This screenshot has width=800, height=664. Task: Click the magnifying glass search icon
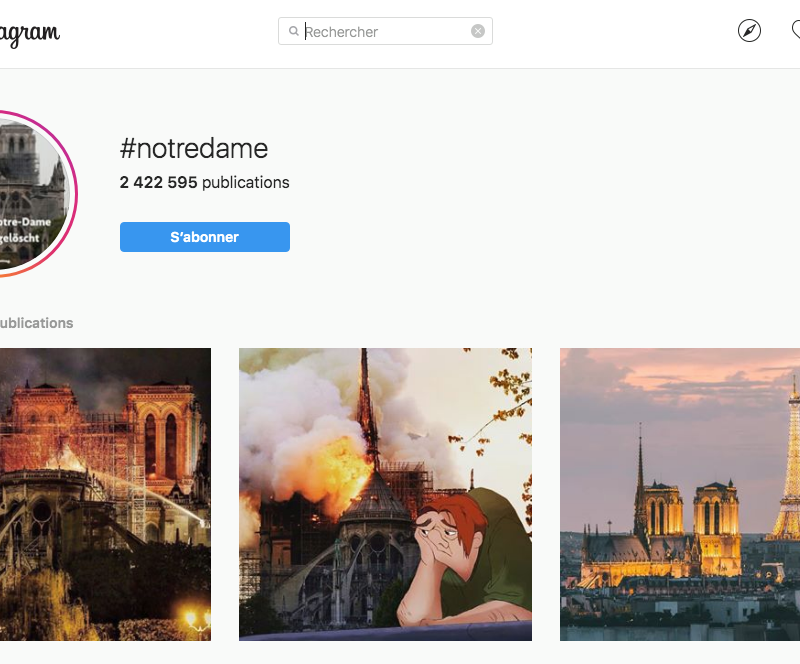[294, 32]
